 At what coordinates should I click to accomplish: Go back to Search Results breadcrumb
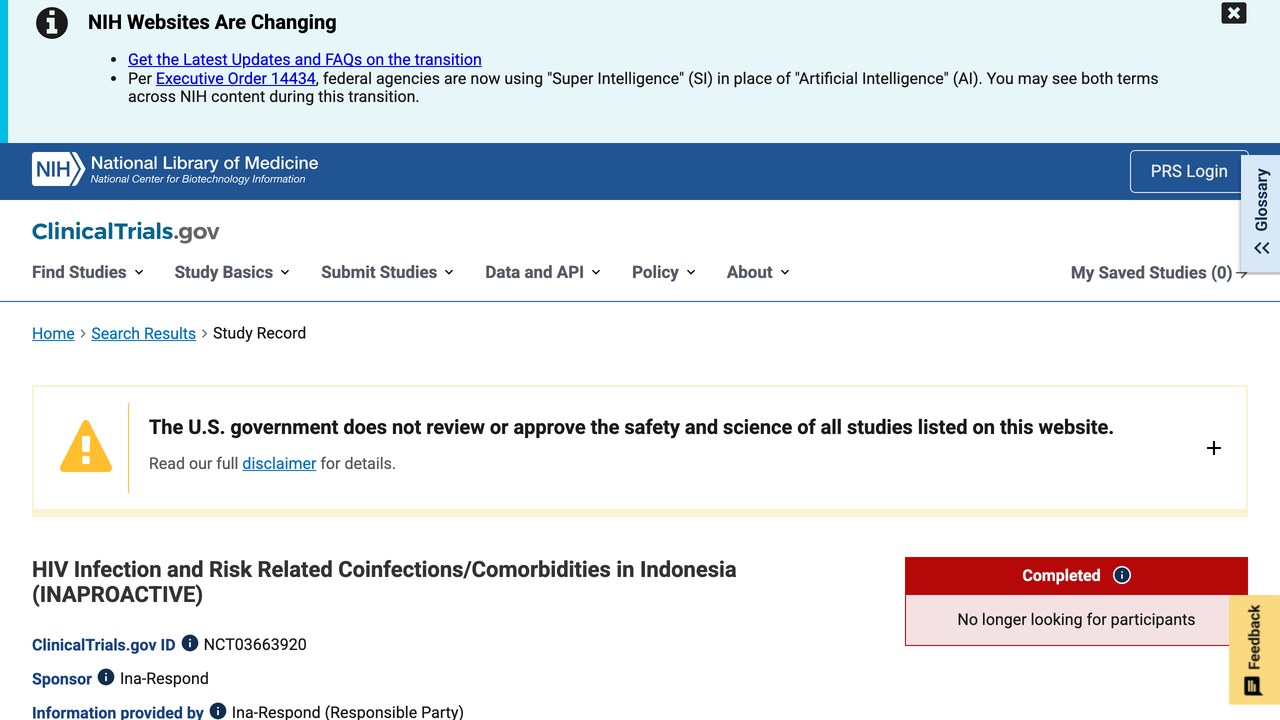coord(143,333)
